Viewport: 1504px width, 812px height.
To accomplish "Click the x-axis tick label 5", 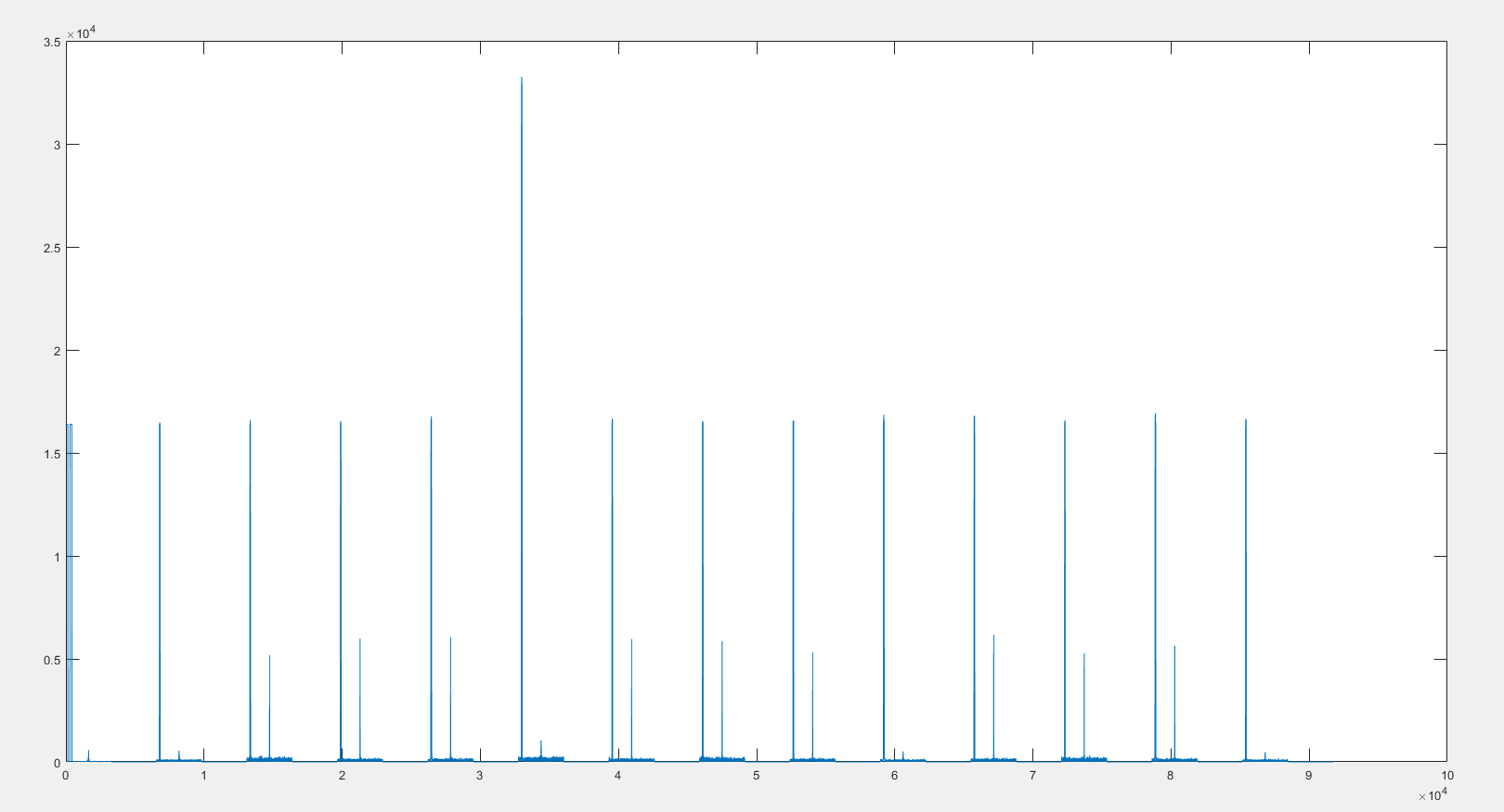I will click(756, 776).
